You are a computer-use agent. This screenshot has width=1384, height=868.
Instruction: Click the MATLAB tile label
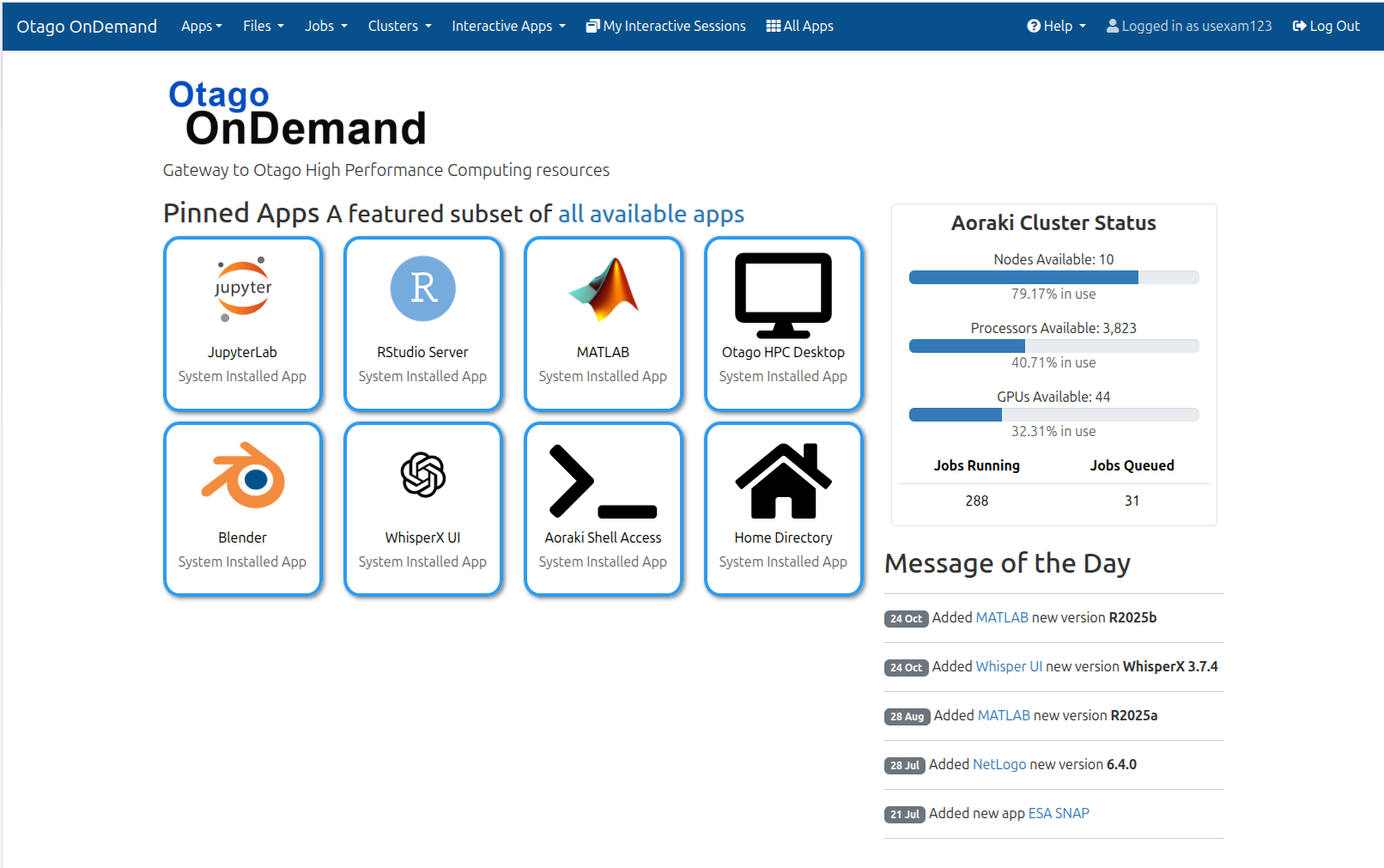[603, 352]
